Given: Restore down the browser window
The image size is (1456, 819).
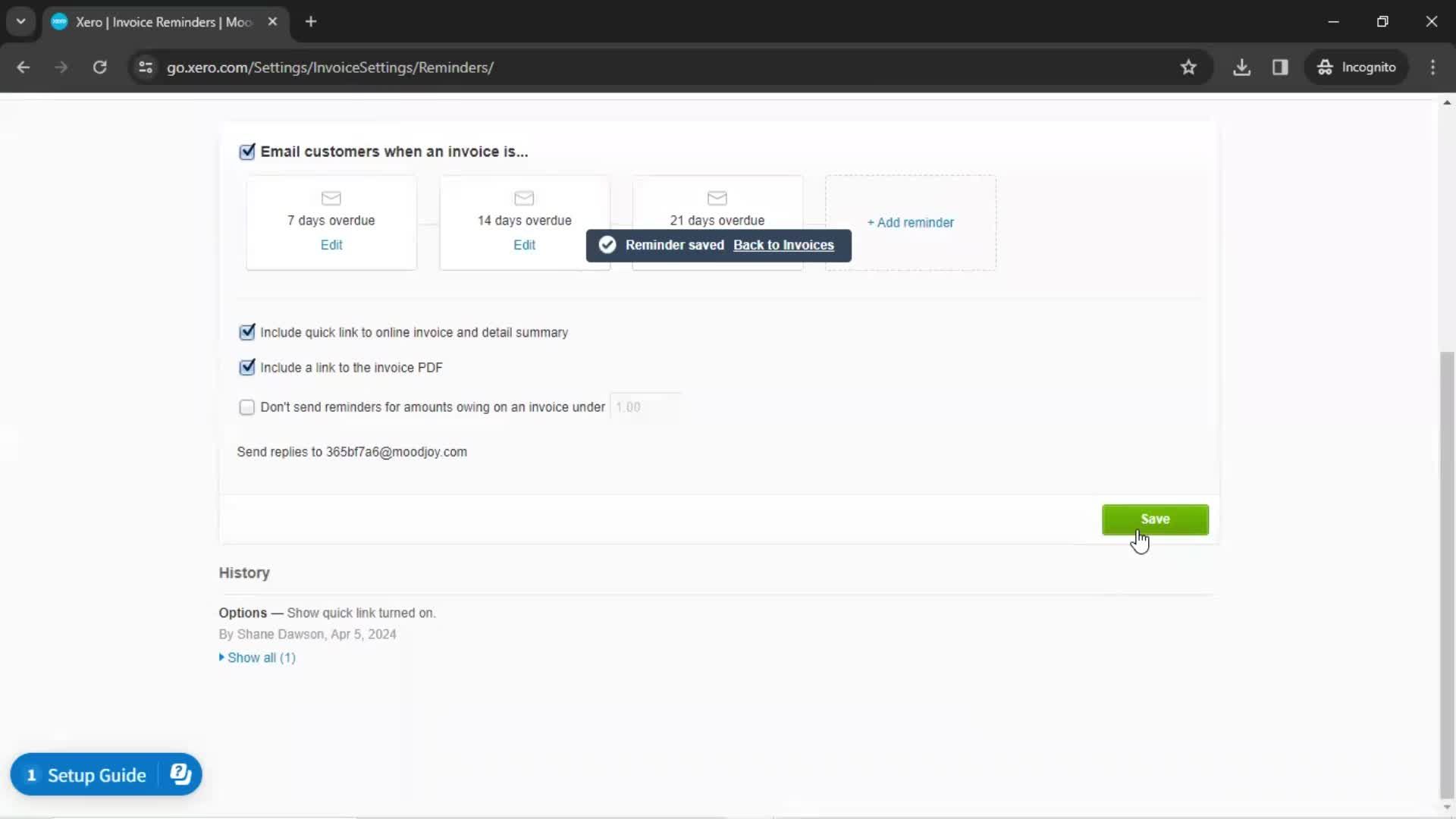Looking at the screenshot, I should coord(1382,21).
